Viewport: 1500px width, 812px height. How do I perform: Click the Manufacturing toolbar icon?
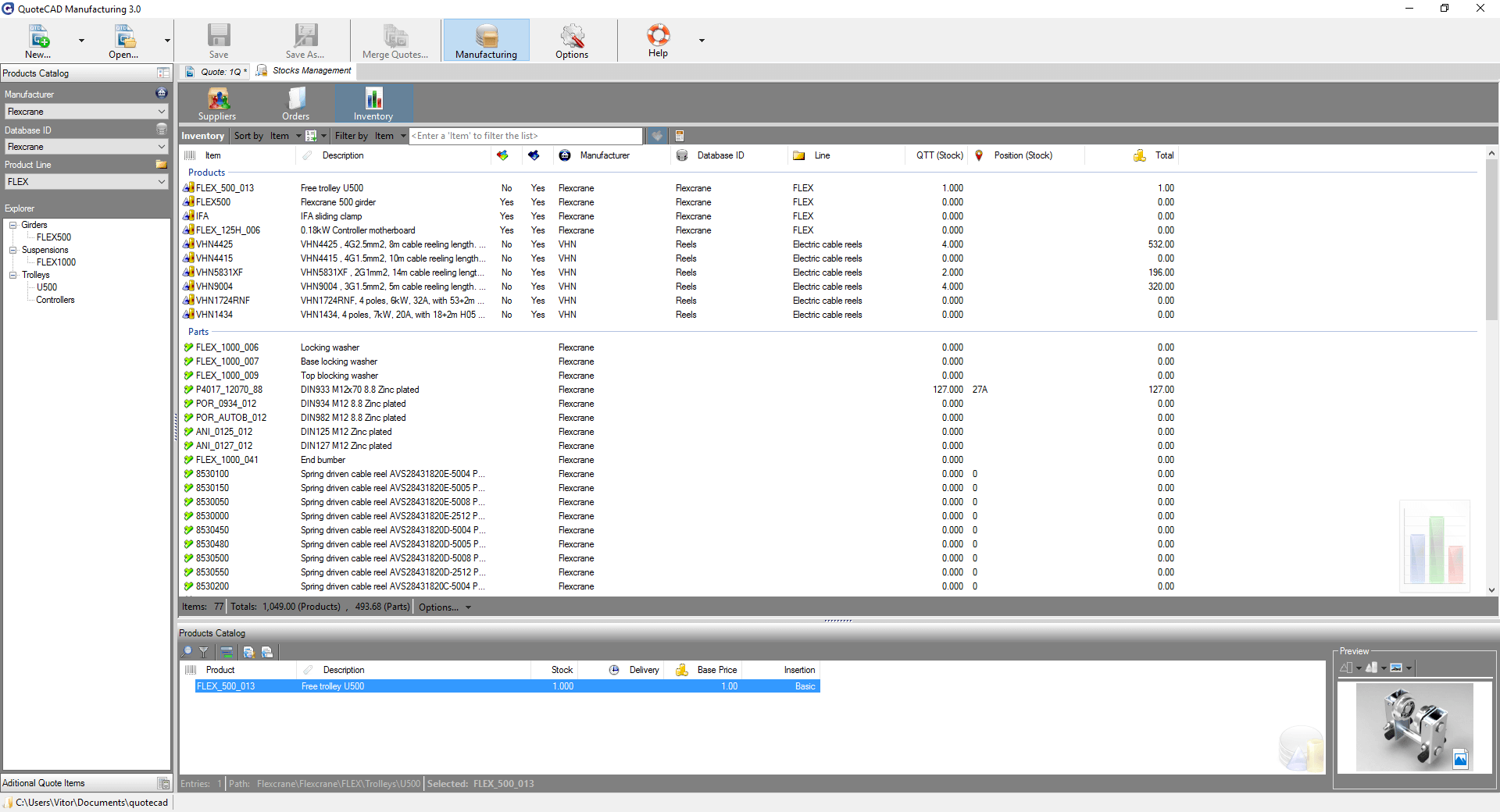coord(486,41)
